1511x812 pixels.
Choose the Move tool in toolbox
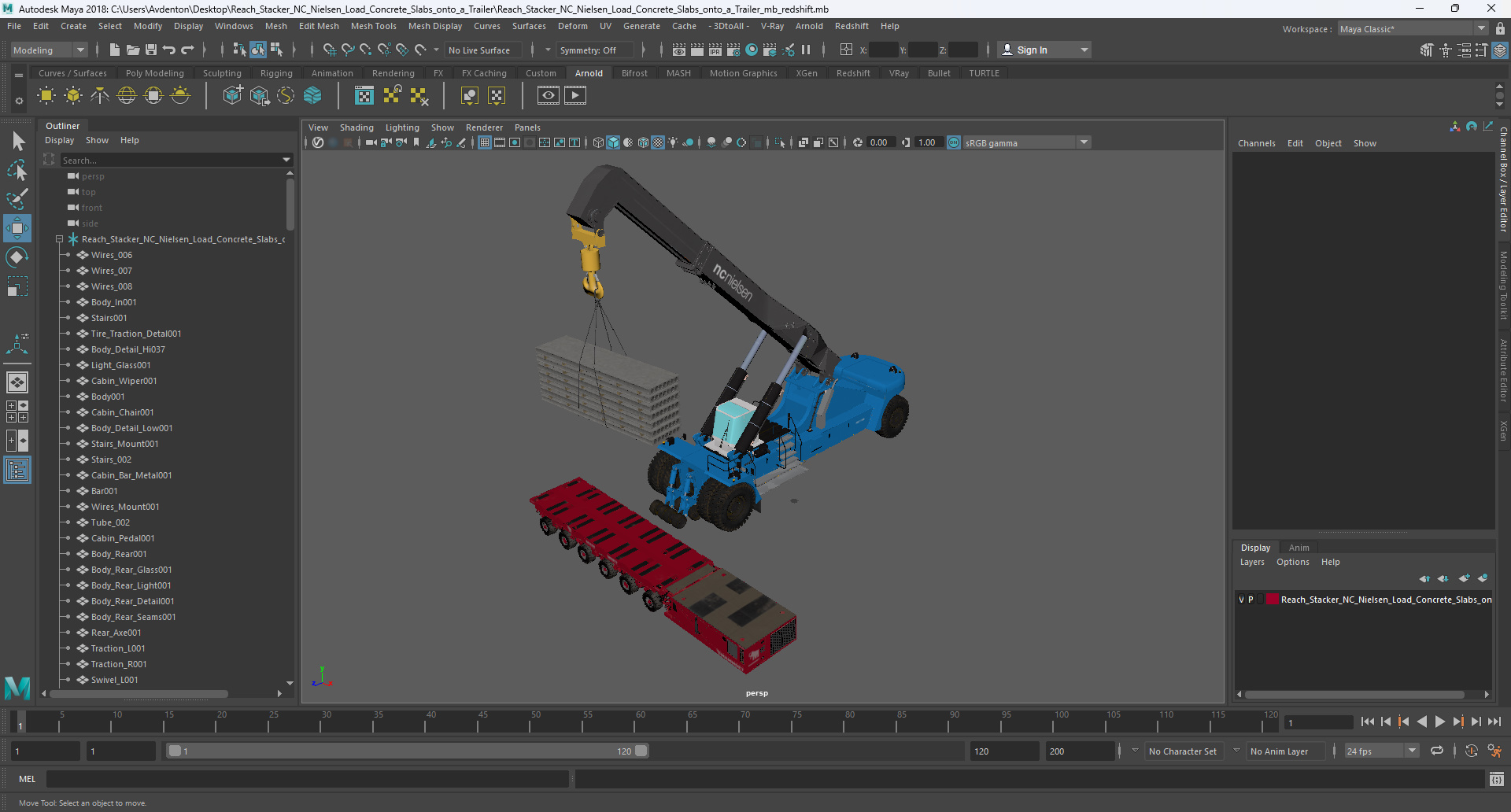pyautogui.click(x=17, y=228)
